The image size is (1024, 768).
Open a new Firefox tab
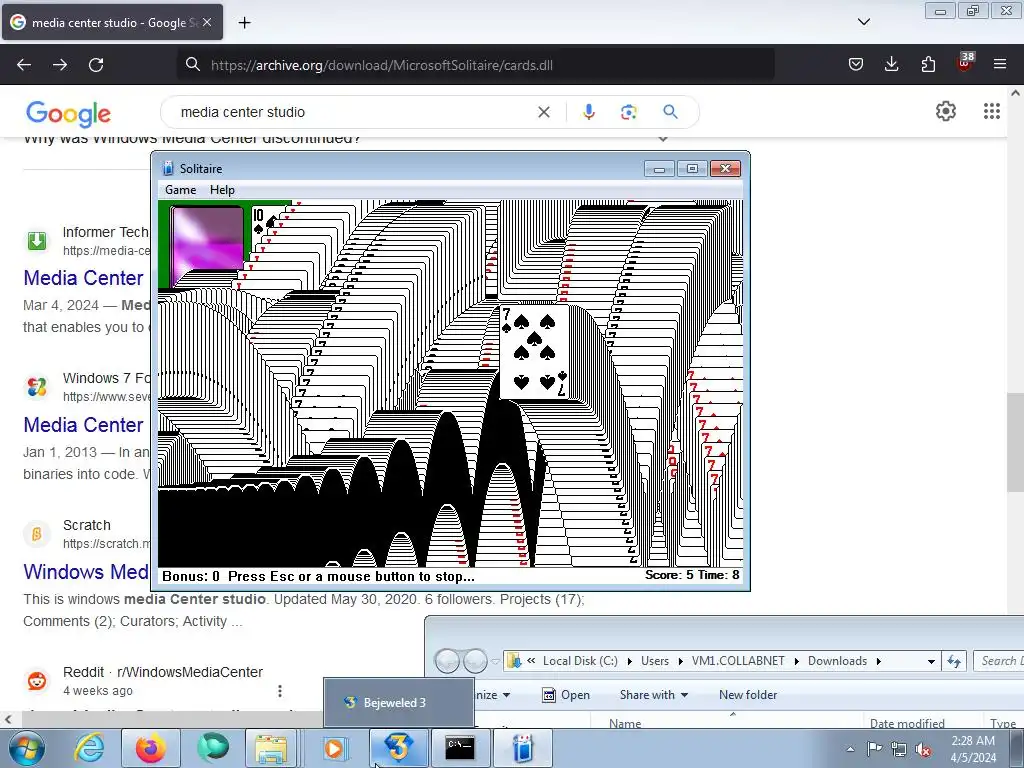click(244, 23)
